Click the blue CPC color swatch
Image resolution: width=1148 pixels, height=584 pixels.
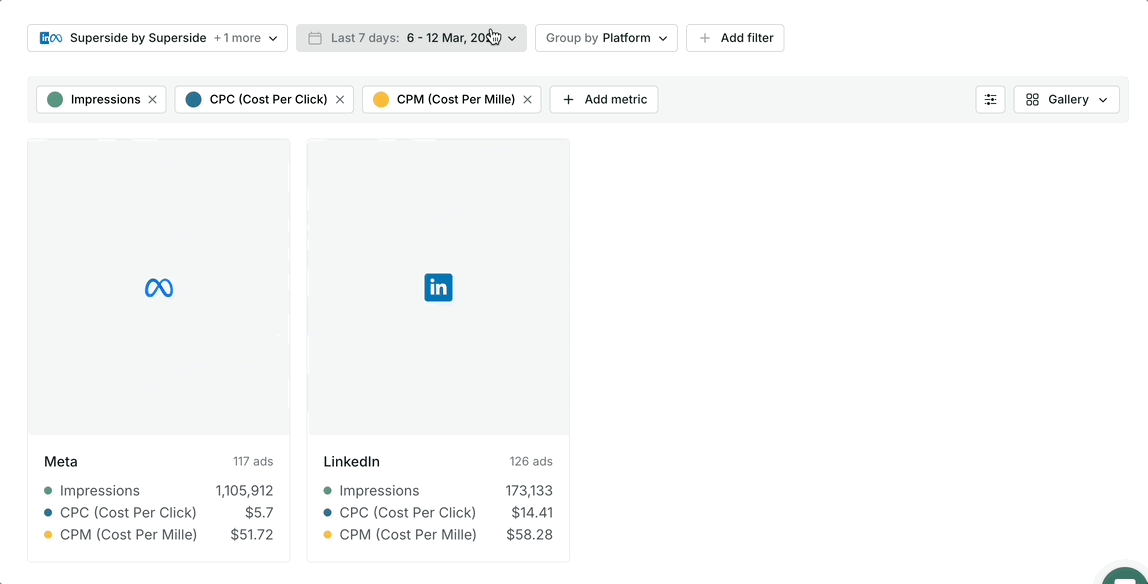tap(193, 100)
